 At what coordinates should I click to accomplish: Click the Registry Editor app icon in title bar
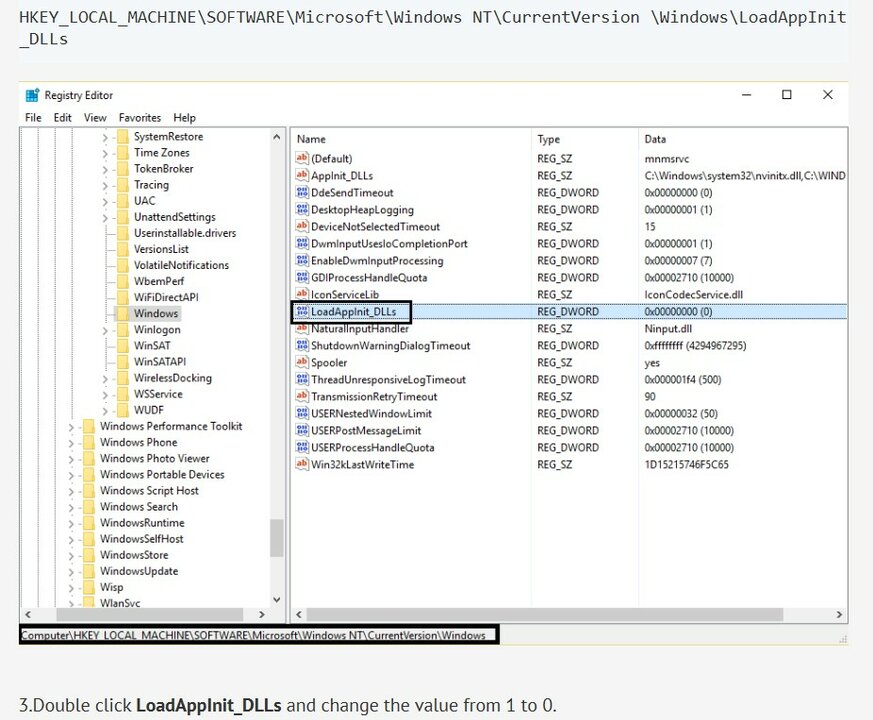coord(32,95)
